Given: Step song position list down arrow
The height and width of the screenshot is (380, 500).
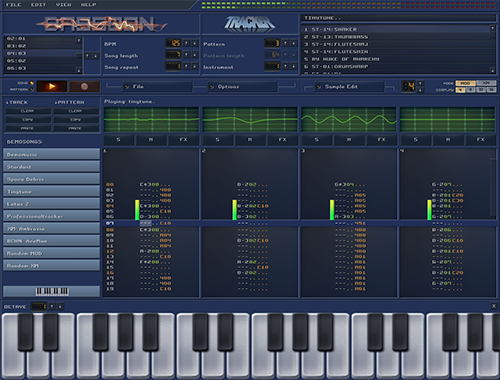Looking at the screenshot, I should (95, 56).
